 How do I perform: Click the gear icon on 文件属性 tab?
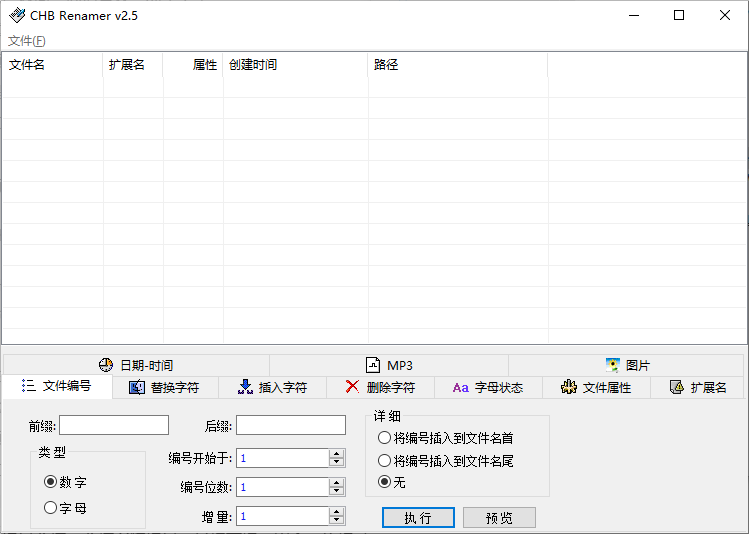568,387
